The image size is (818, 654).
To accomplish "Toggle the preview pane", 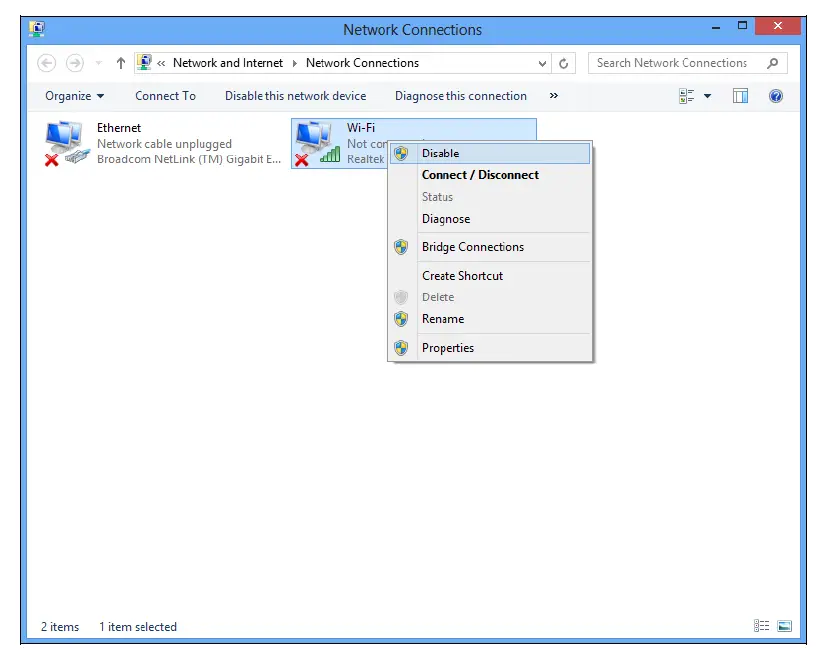I will pos(740,96).
